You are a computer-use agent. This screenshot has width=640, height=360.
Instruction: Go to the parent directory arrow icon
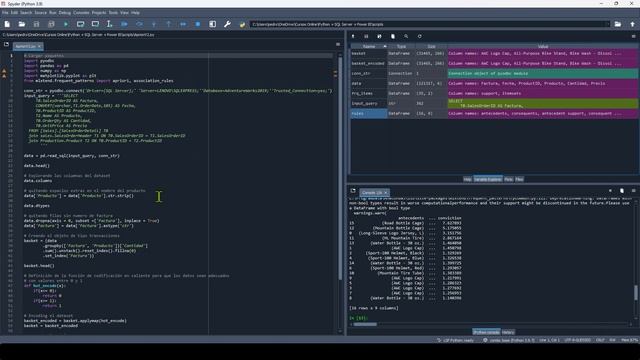[633, 24]
